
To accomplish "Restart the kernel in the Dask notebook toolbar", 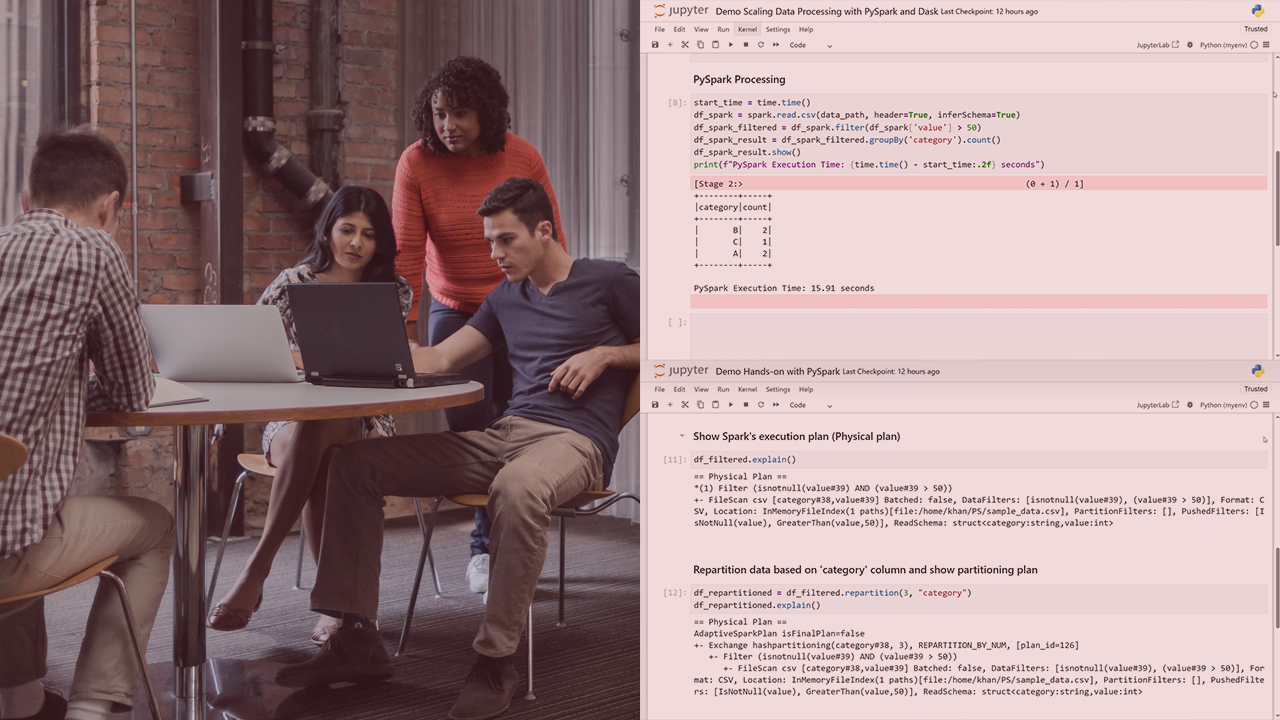I will [760, 45].
